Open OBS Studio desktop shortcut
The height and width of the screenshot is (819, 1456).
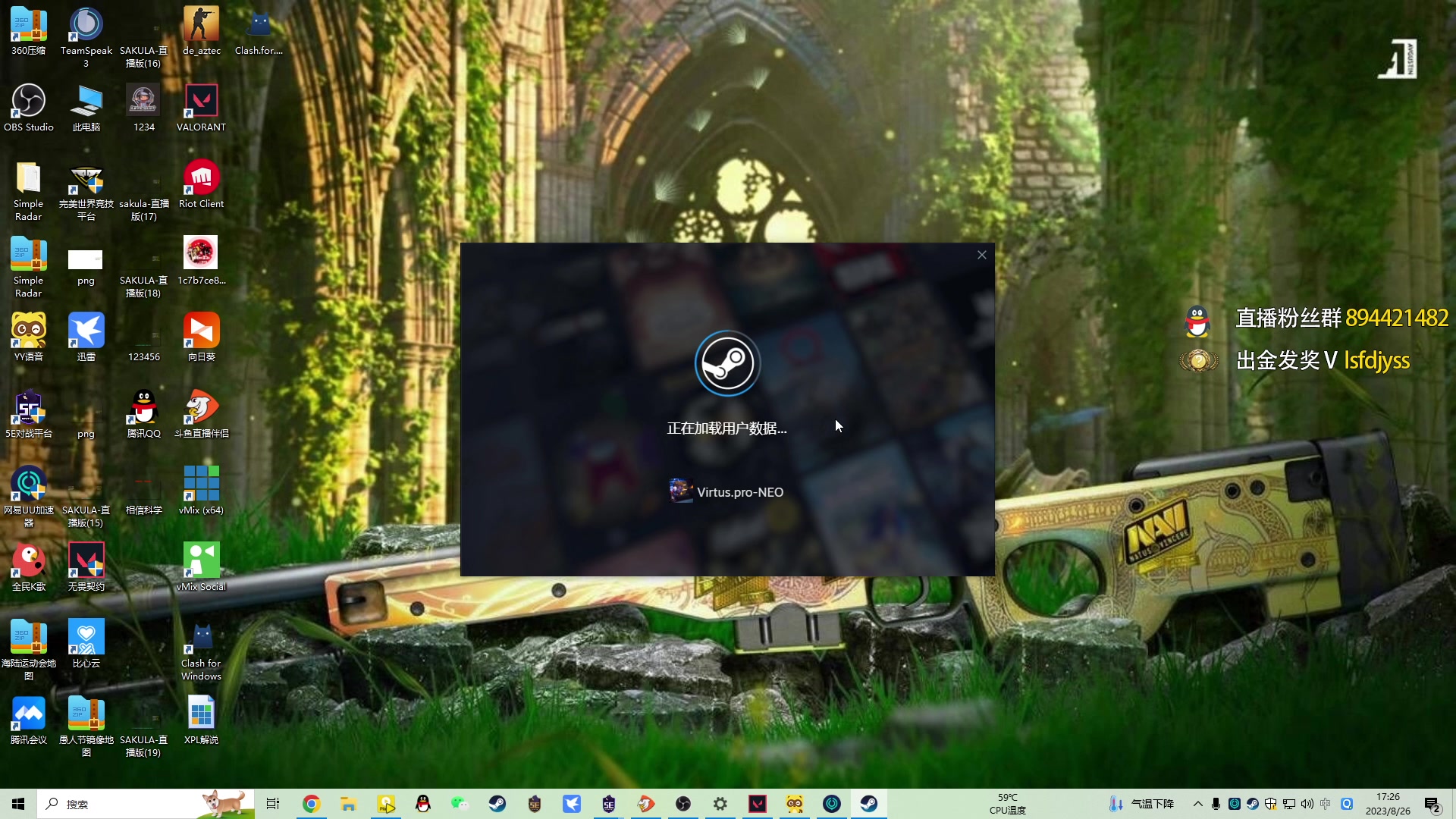coord(29,108)
